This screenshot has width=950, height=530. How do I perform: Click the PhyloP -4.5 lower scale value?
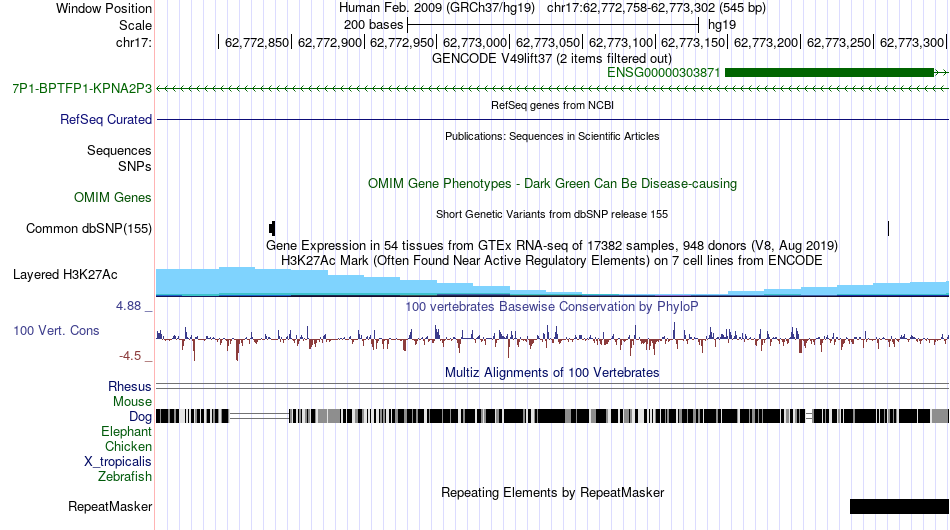tap(130, 356)
